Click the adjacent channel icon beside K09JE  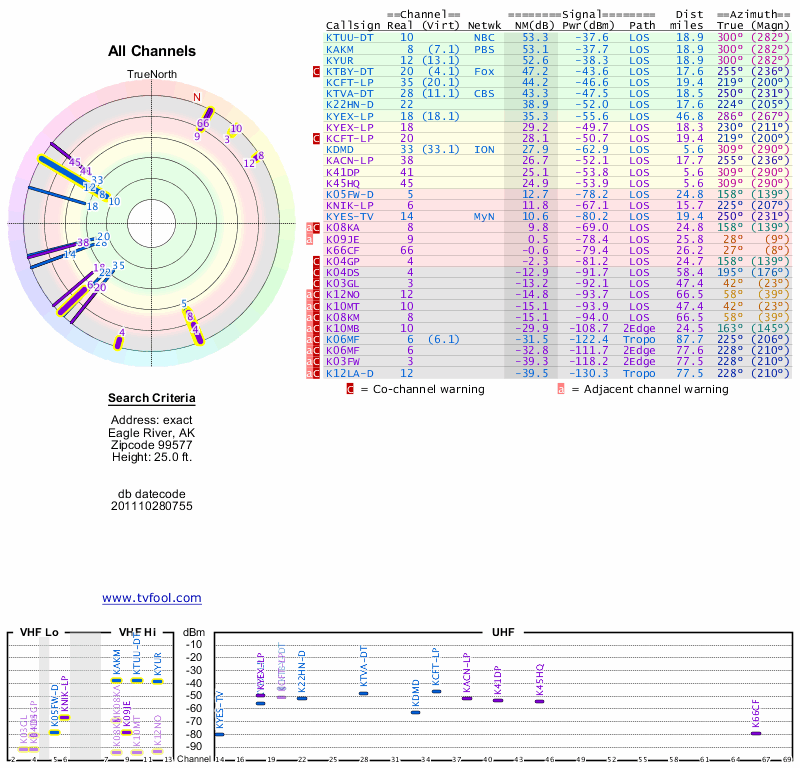309,239
